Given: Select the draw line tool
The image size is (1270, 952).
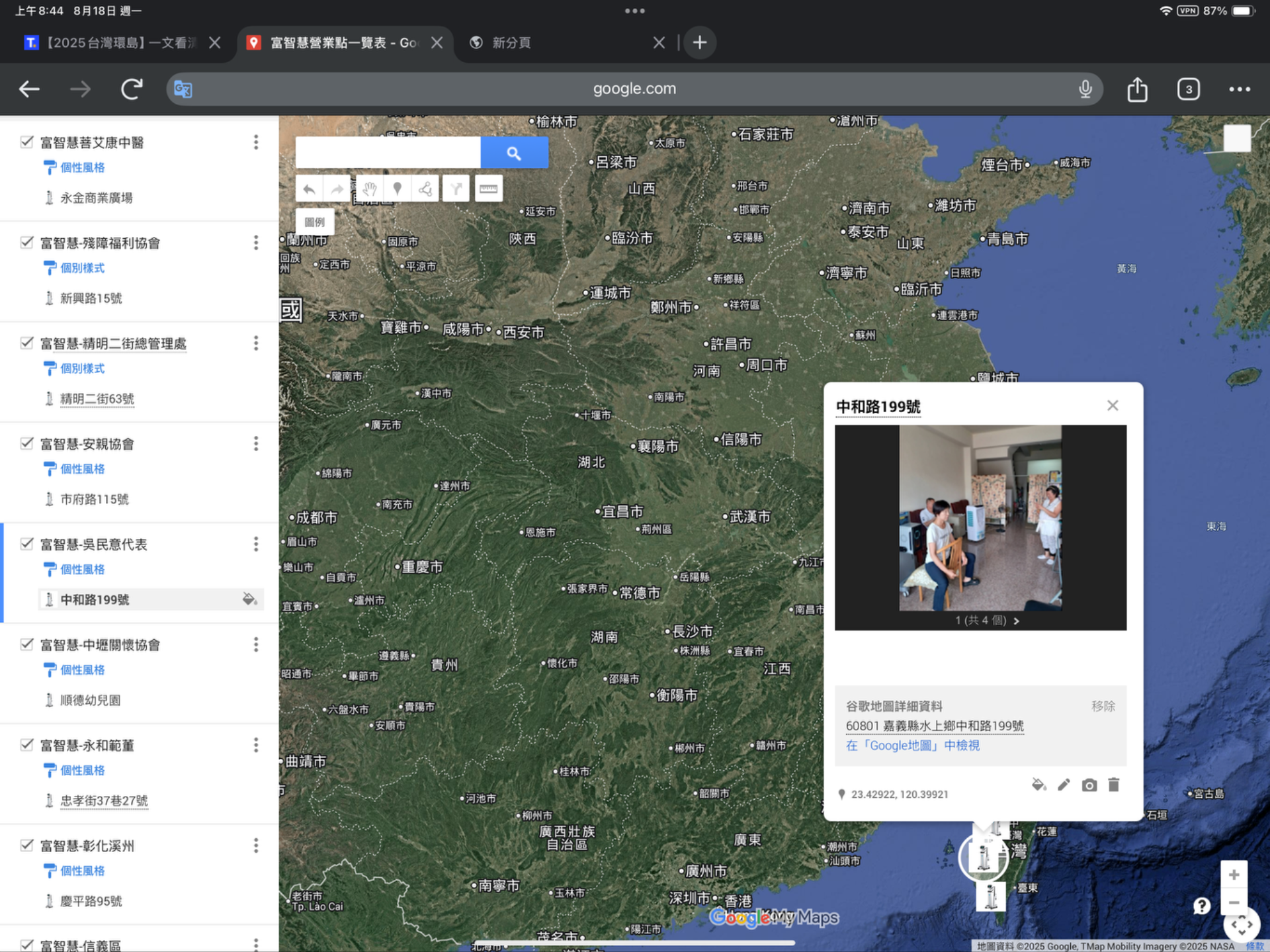Looking at the screenshot, I should point(425,189).
